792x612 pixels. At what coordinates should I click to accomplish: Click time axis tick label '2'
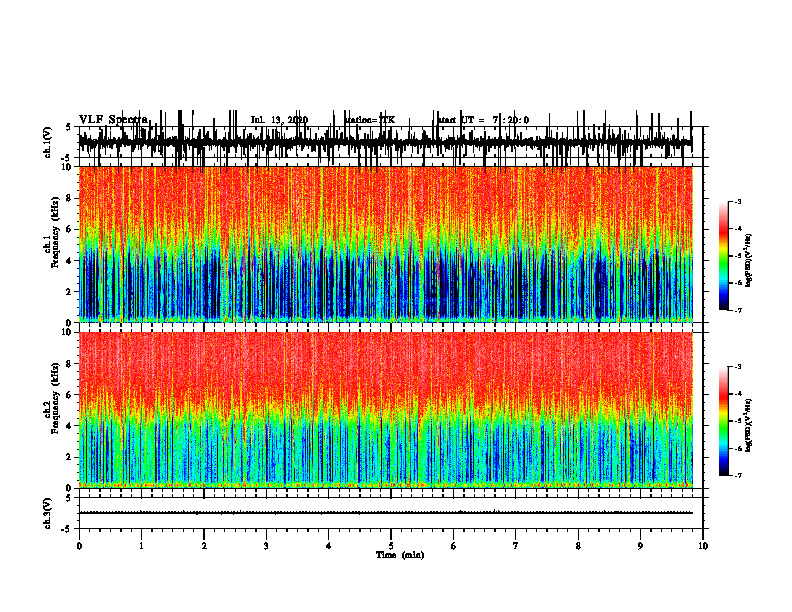204,546
